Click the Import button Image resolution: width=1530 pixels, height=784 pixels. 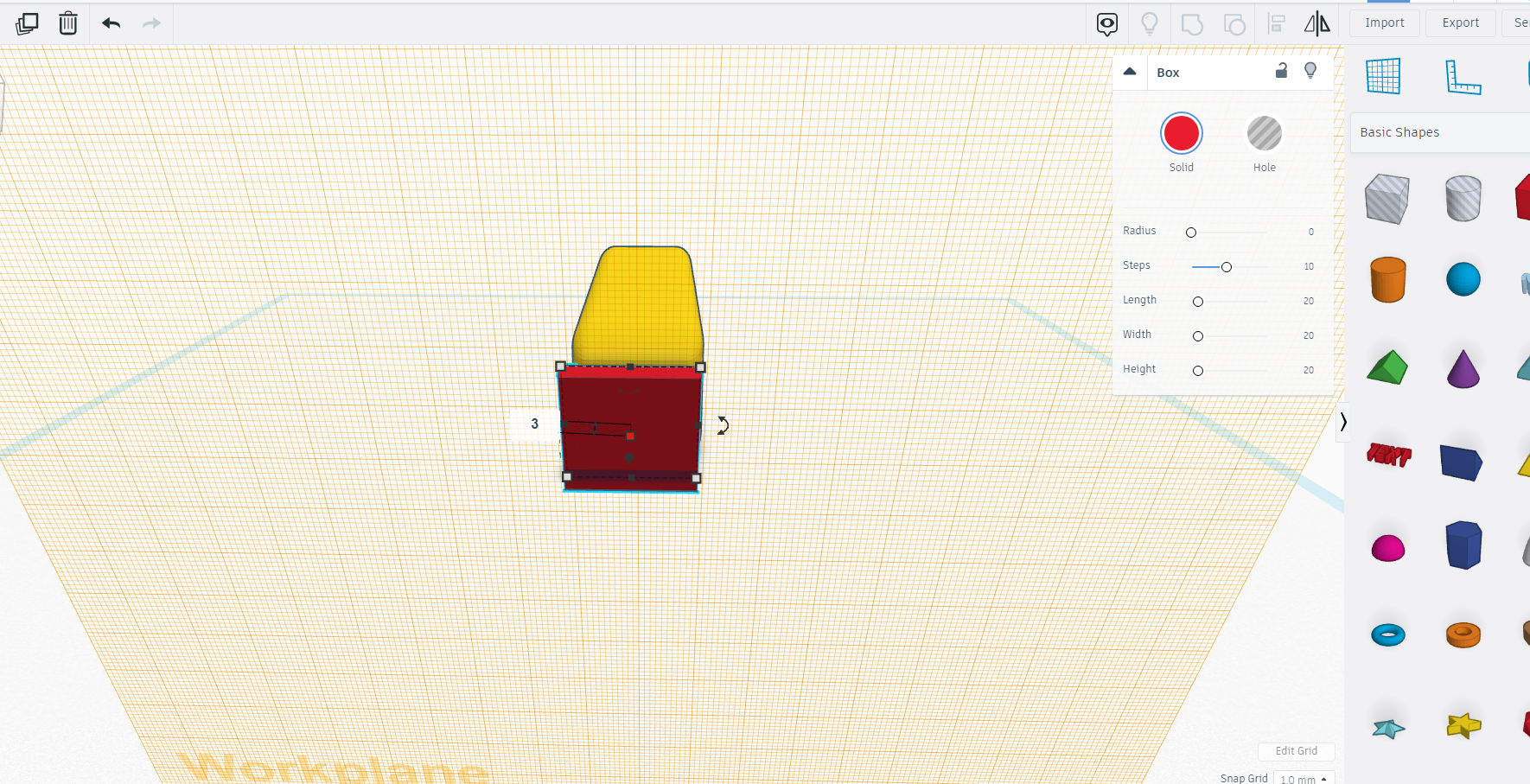coord(1385,23)
